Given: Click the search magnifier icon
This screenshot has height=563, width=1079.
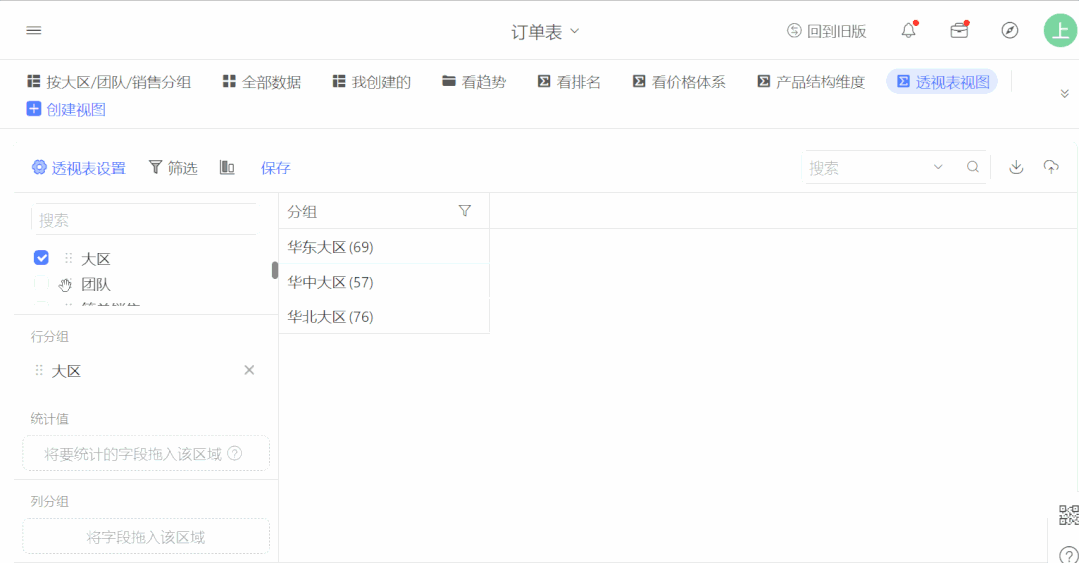Looking at the screenshot, I should click(x=972, y=167).
